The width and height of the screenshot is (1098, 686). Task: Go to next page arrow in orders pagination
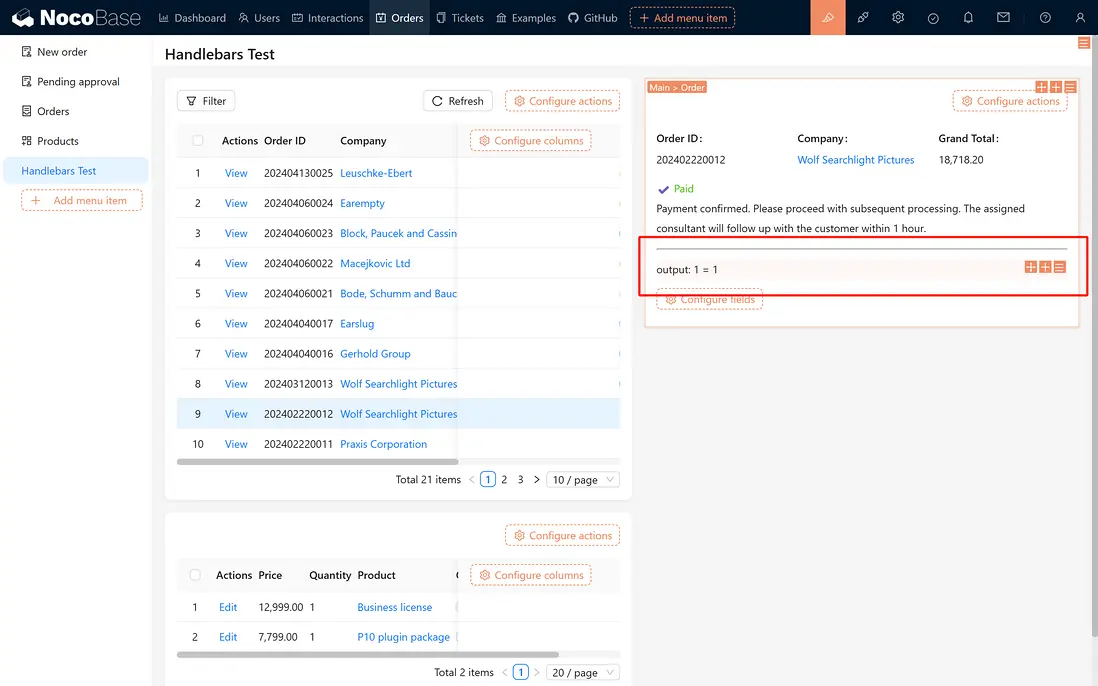pyautogui.click(x=536, y=480)
